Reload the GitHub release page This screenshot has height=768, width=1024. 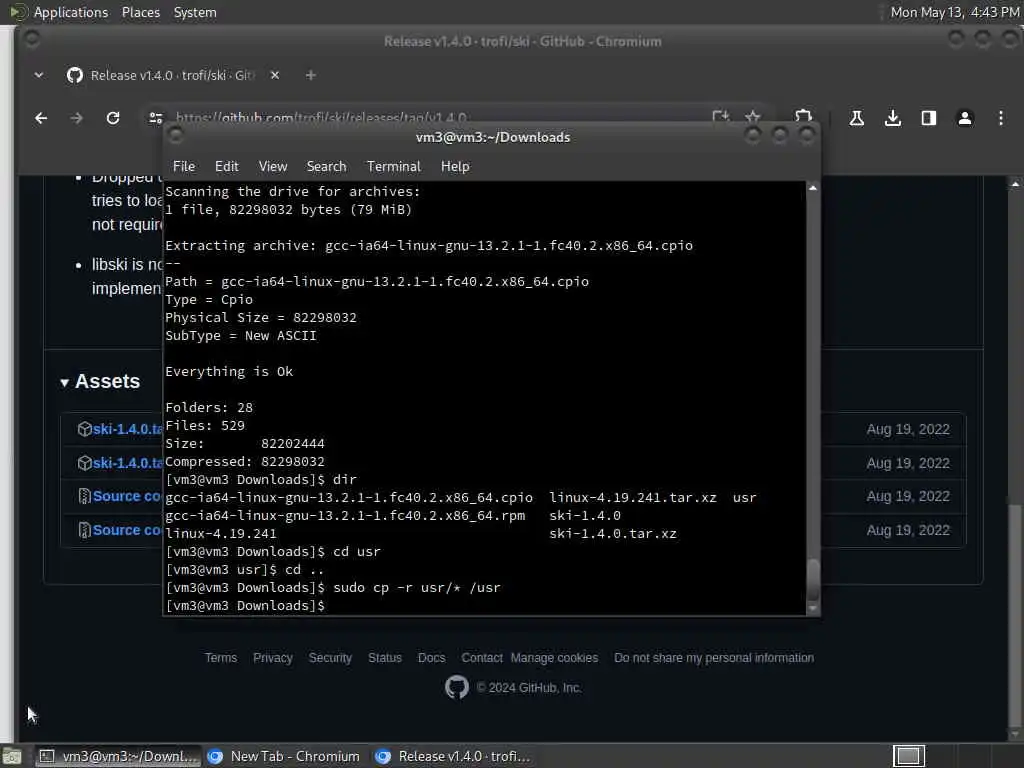[113, 118]
